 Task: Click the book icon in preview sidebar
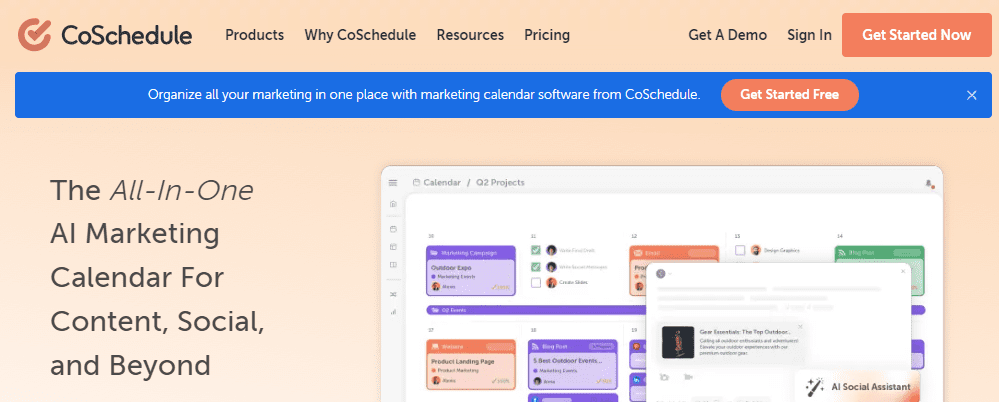[x=393, y=264]
